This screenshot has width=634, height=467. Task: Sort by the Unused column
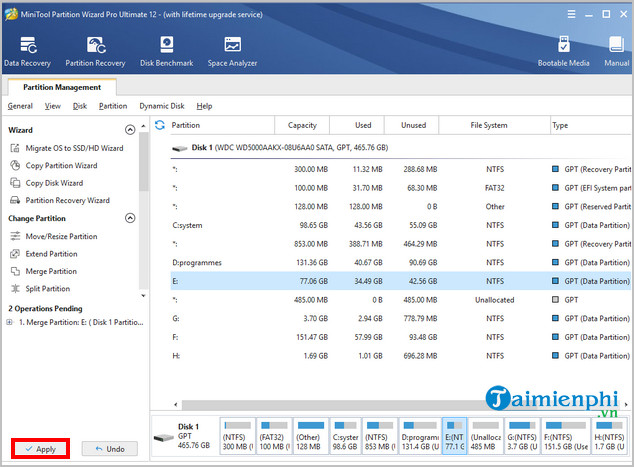click(x=413, y=125)
